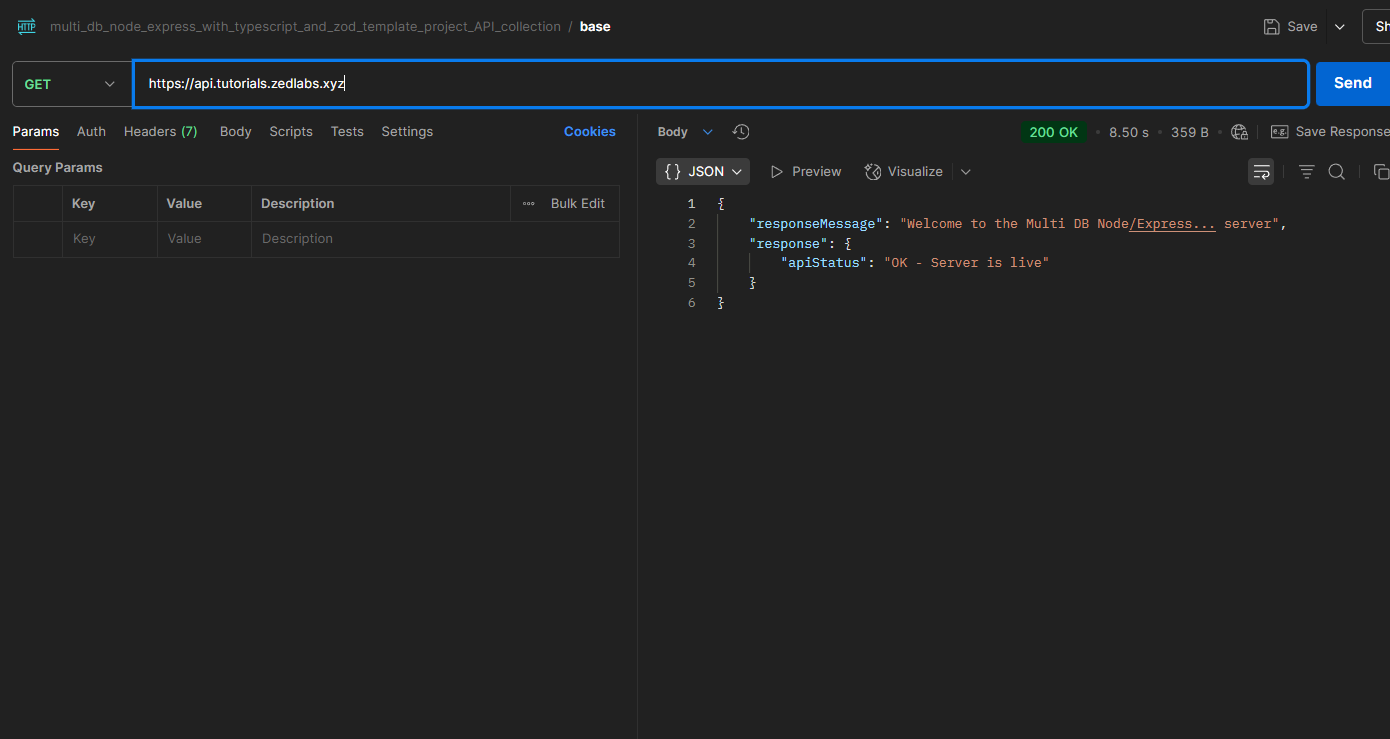Click the filter response icon

1306,172
